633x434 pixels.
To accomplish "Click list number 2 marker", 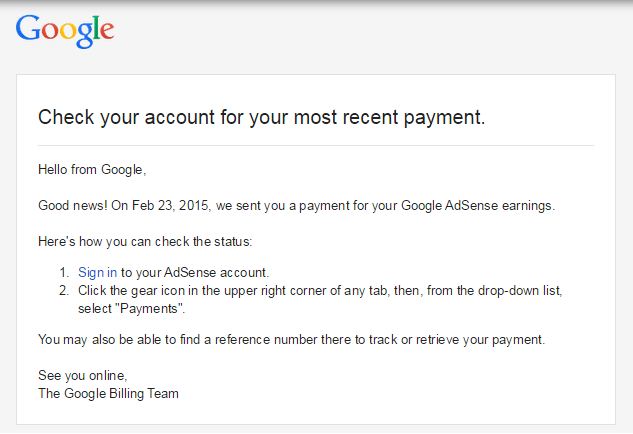I will [64, 291].
